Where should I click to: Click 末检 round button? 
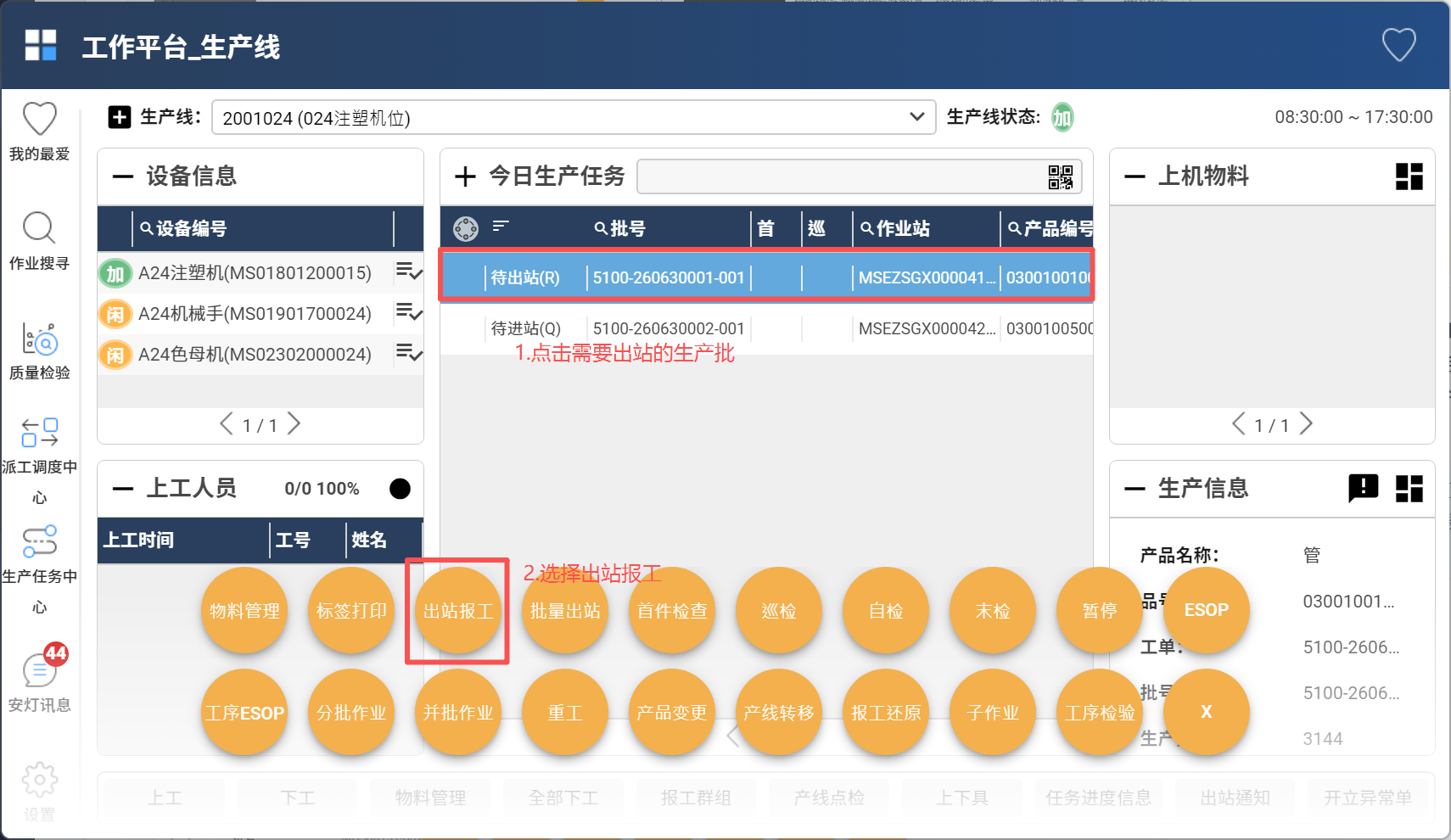(993, 610)
